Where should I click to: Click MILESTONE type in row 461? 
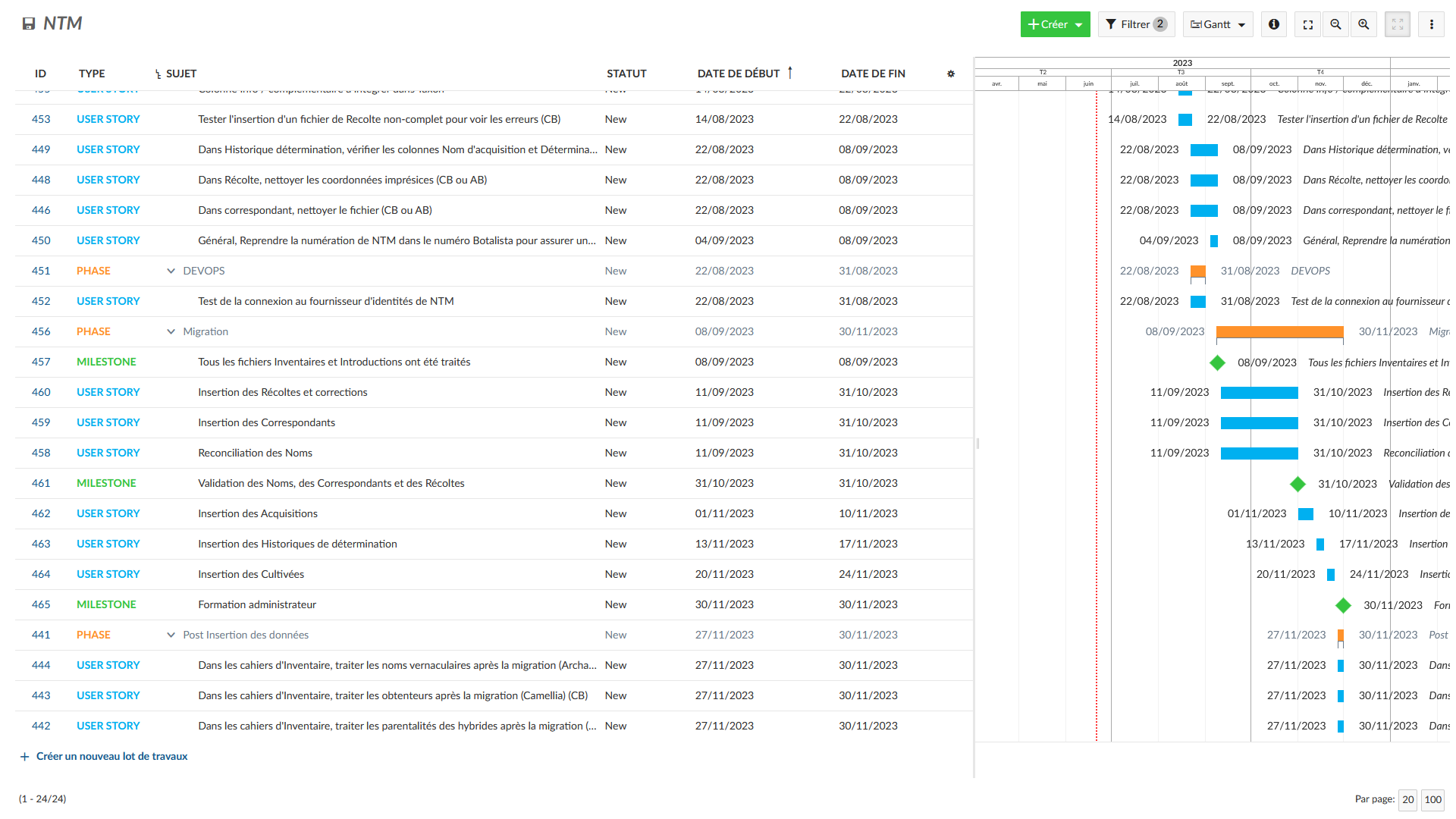point(106,483)
